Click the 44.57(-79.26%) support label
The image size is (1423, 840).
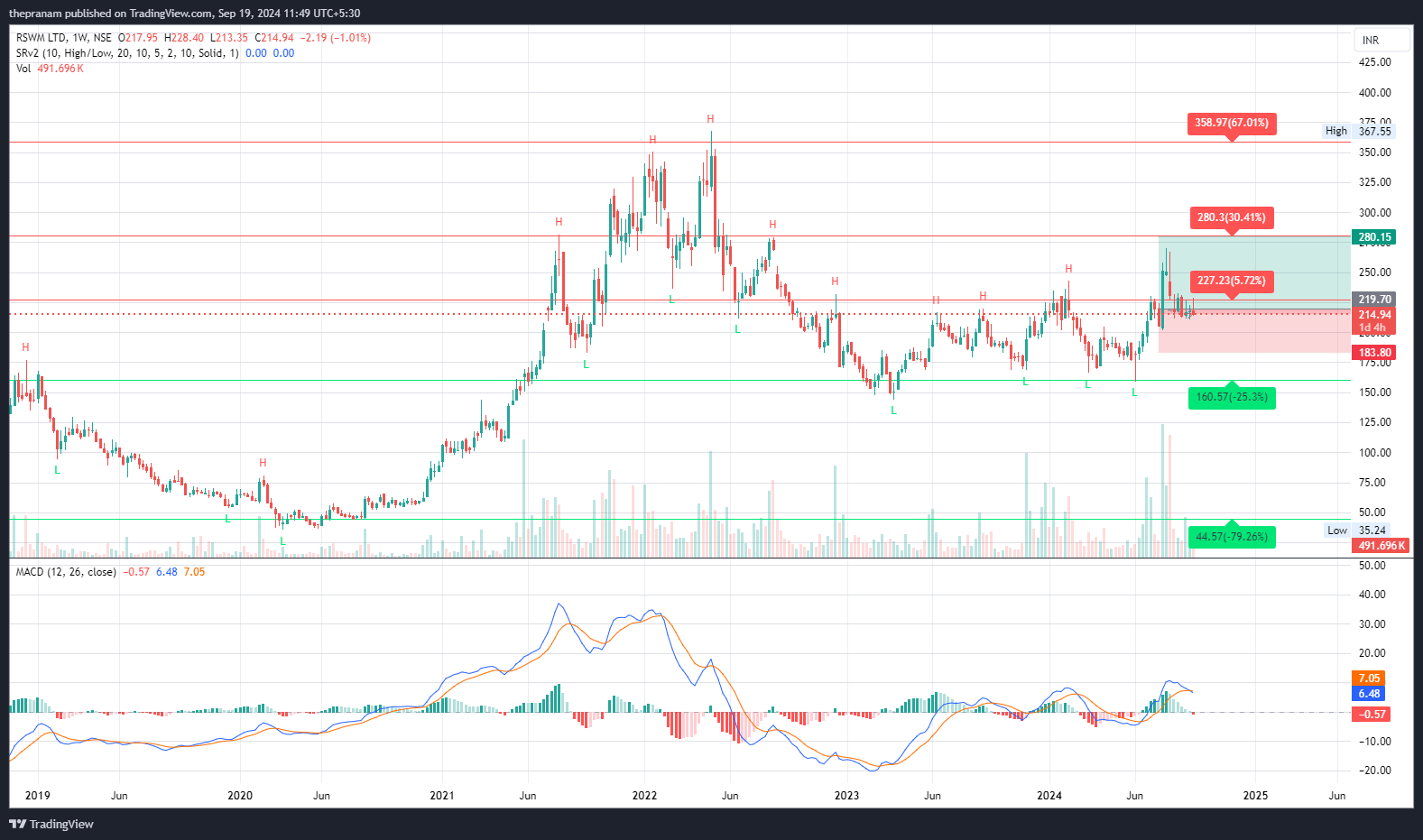[1232, 537]
